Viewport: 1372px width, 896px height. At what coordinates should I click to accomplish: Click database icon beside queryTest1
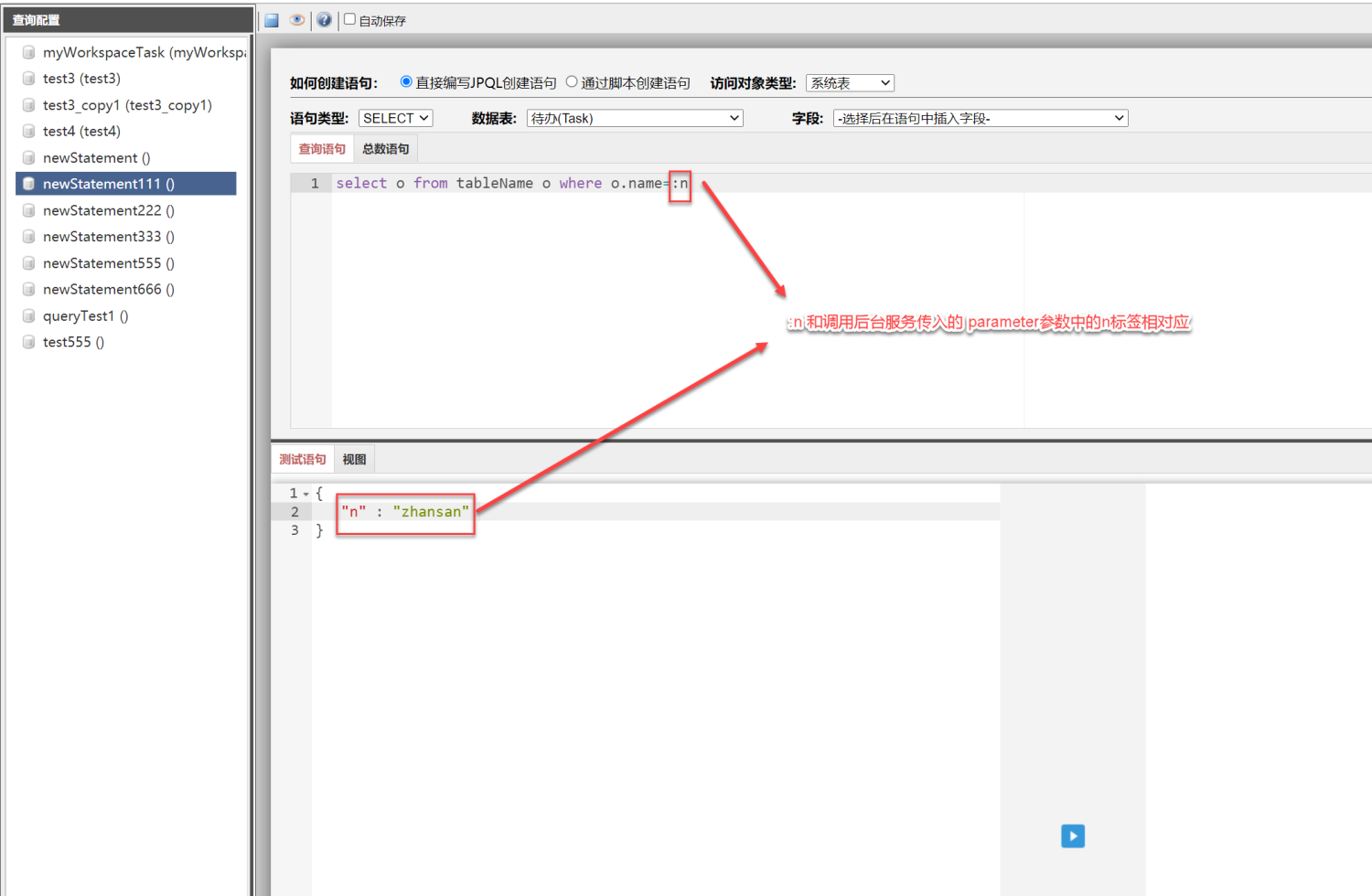[28, 316]
